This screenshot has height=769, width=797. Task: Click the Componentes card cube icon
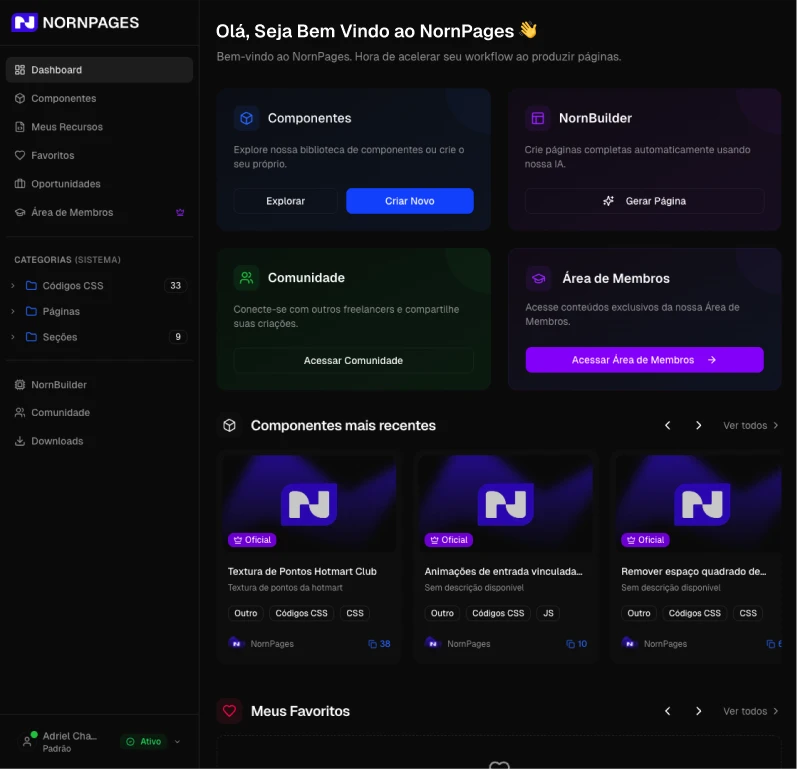247,118
